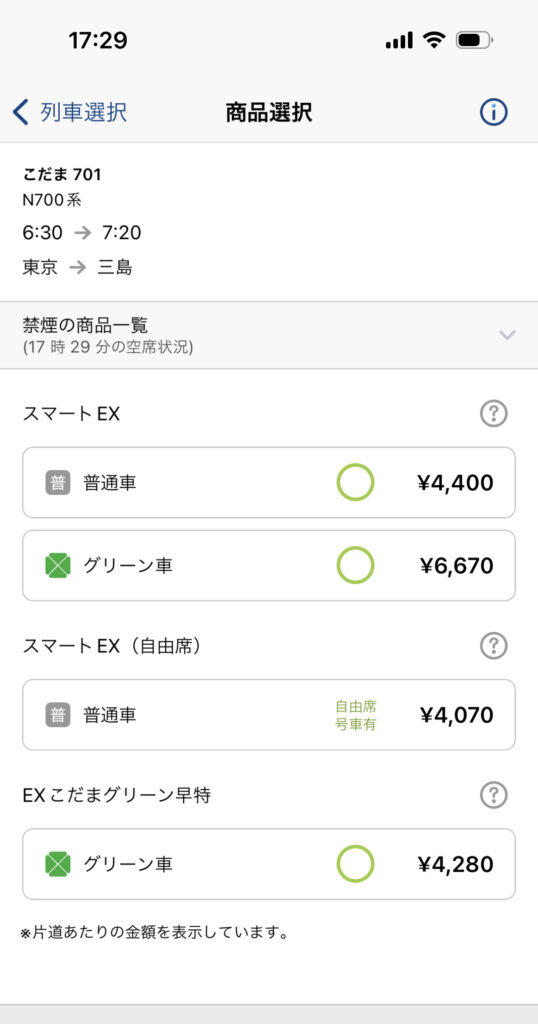
Task: Open help for スマートEX（自由席） section
Action: [x=494, y=646]
